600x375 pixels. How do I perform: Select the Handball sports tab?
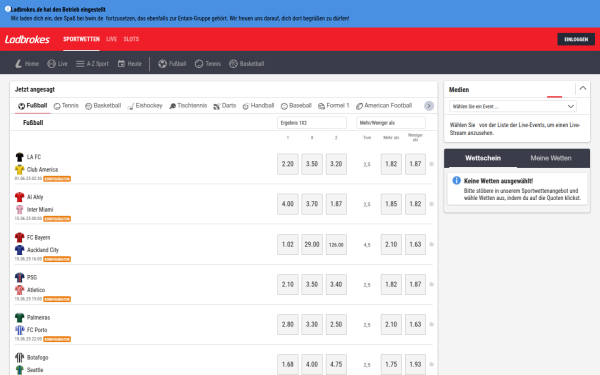coord(258,106)
